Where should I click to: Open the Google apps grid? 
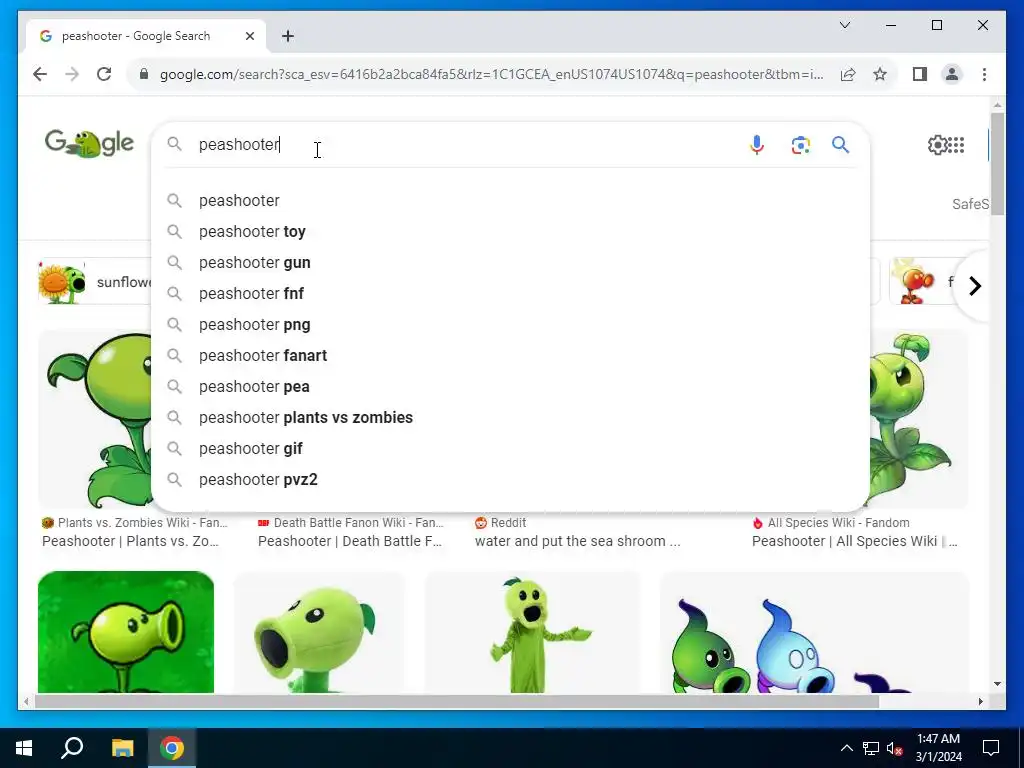[956, 144]
